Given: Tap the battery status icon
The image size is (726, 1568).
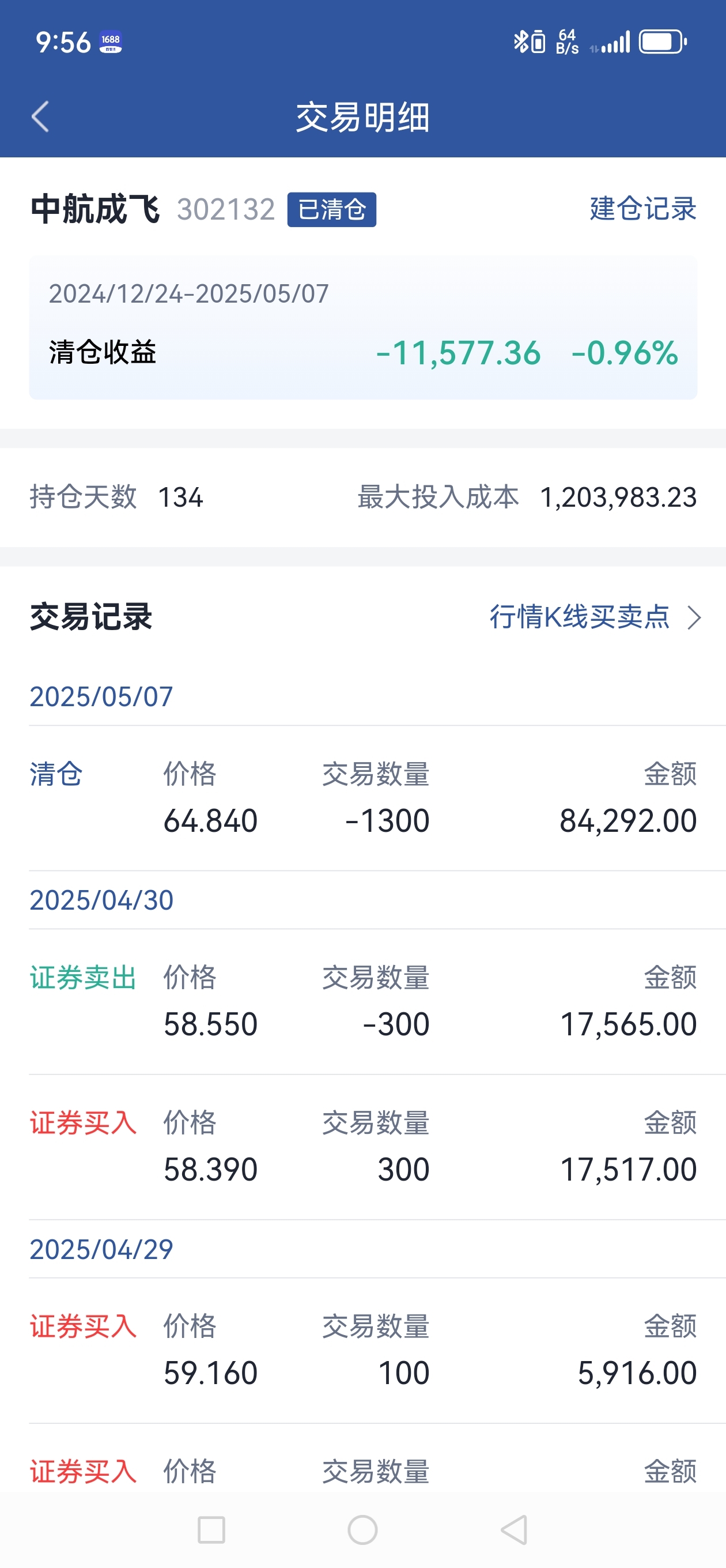Looking at the screenshot, I should pyautogui.click(x=663, y=42).
